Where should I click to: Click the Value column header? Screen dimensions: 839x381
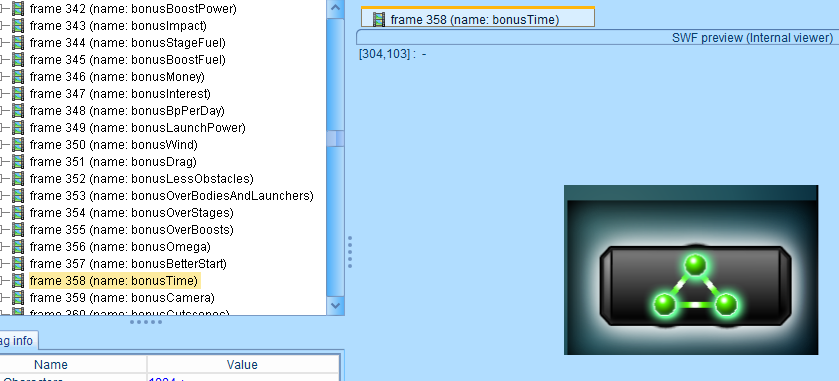click(242, 364)
